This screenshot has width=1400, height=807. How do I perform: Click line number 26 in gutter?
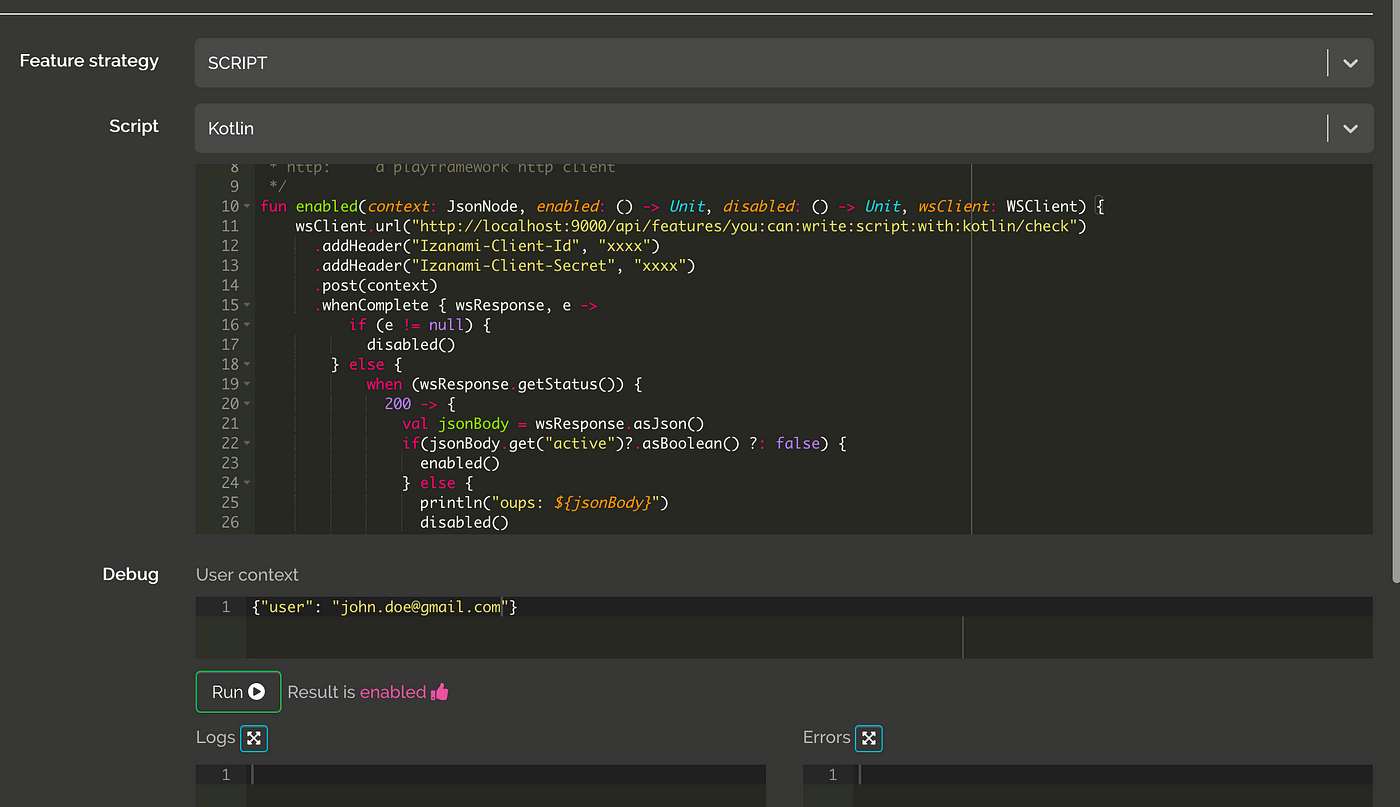[x=230, y=522]
